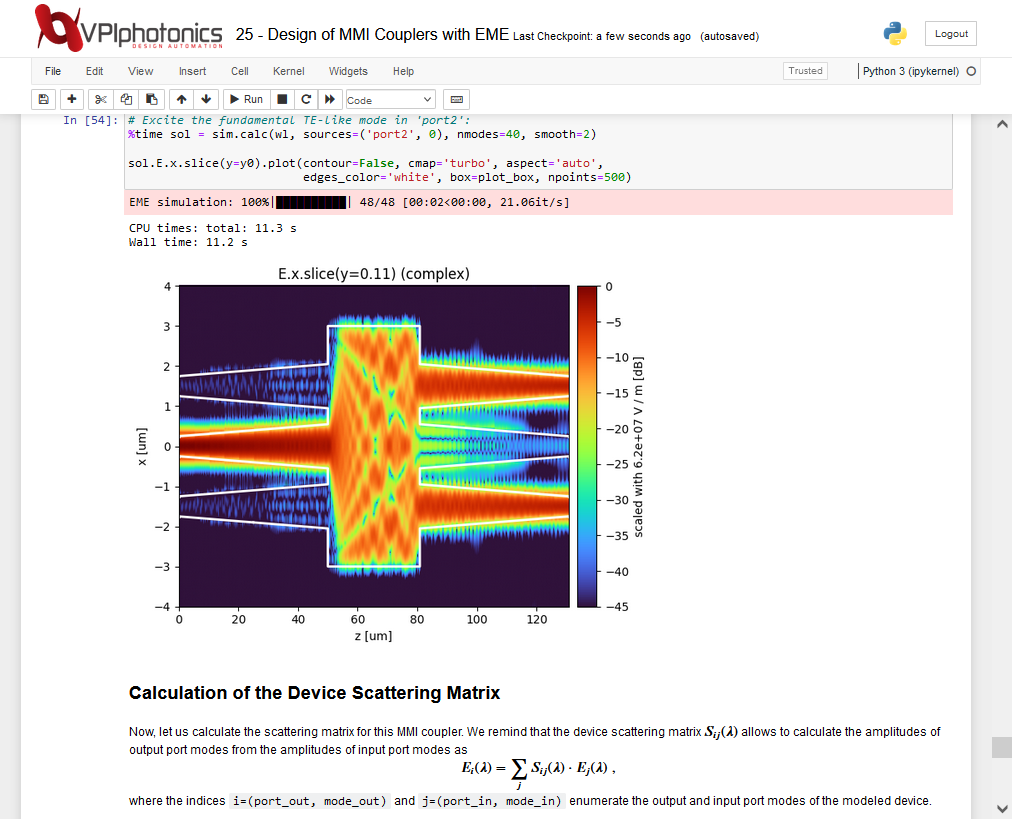Move selected cell down arrow
The image size is (1012, 819).
[206, 99]
